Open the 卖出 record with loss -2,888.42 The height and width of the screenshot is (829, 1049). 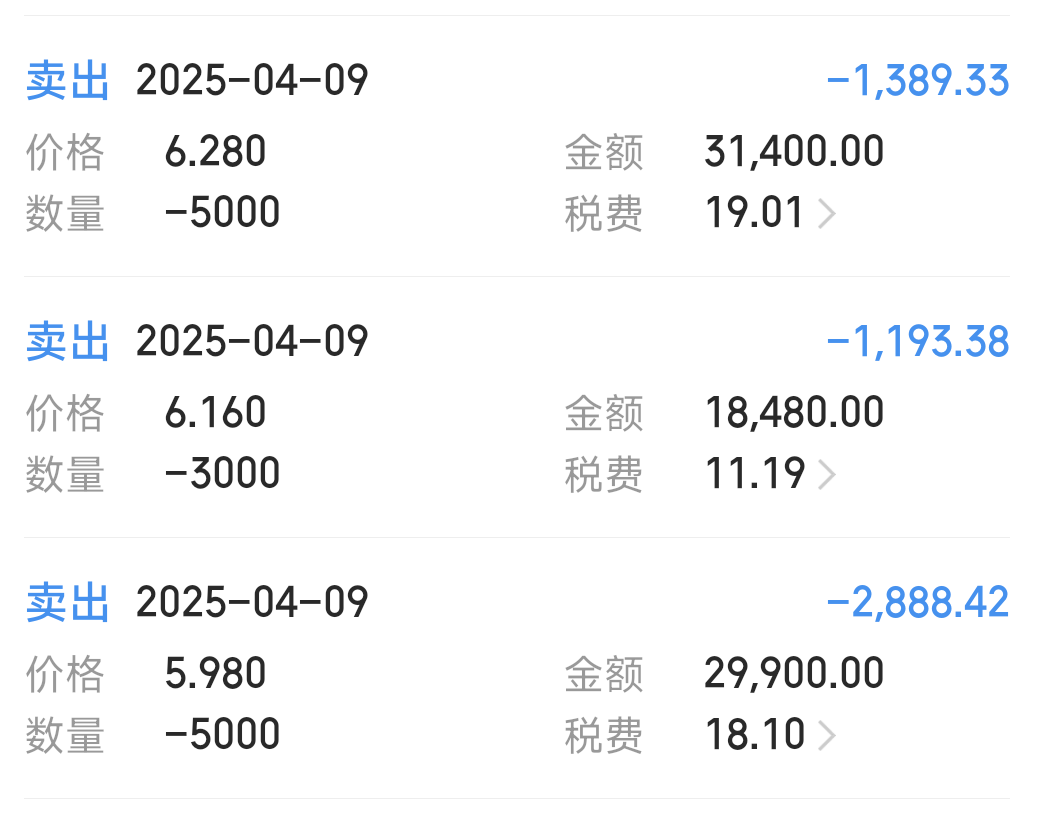pyautogui.click(x=516, y=668)
